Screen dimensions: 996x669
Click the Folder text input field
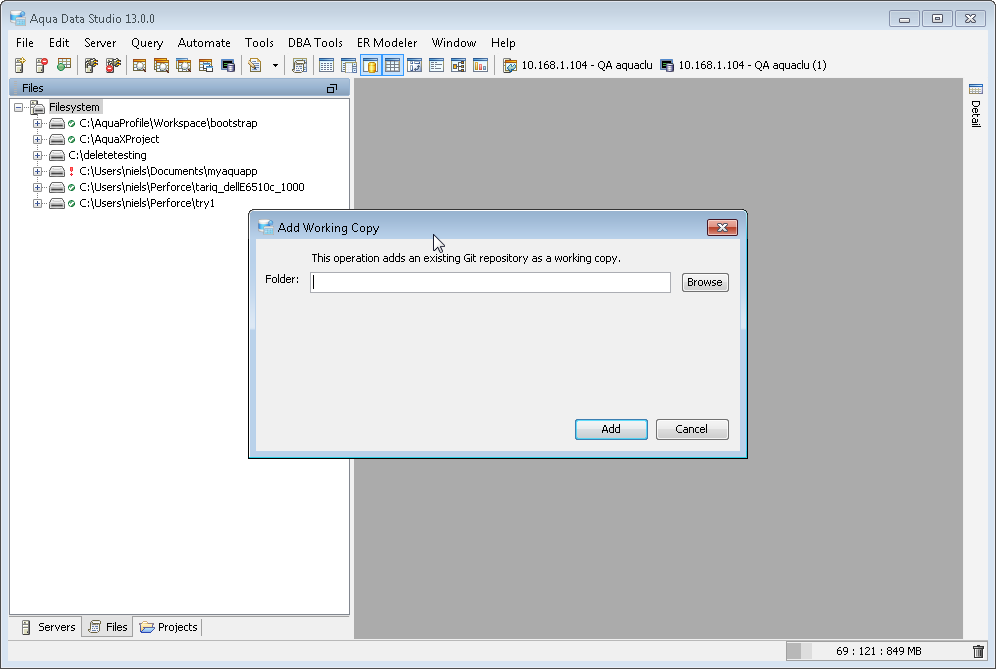click(490, 282)
